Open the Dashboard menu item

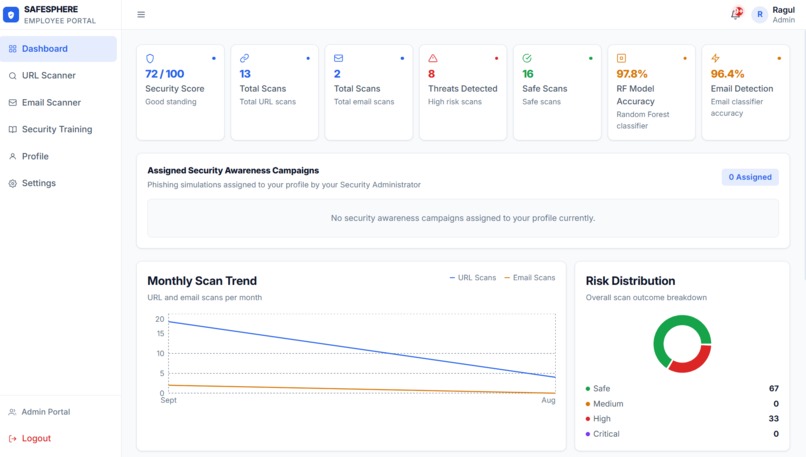[59, 49]
